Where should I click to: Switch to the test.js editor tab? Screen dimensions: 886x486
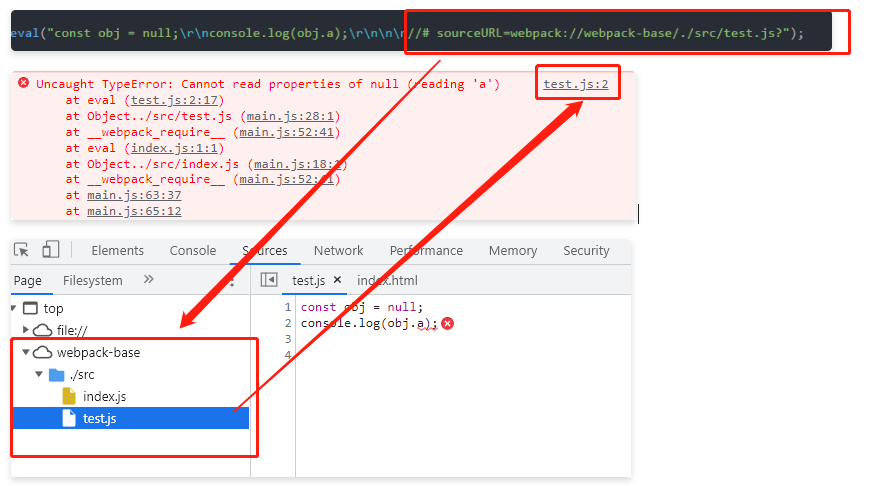[x=309, y=280]
